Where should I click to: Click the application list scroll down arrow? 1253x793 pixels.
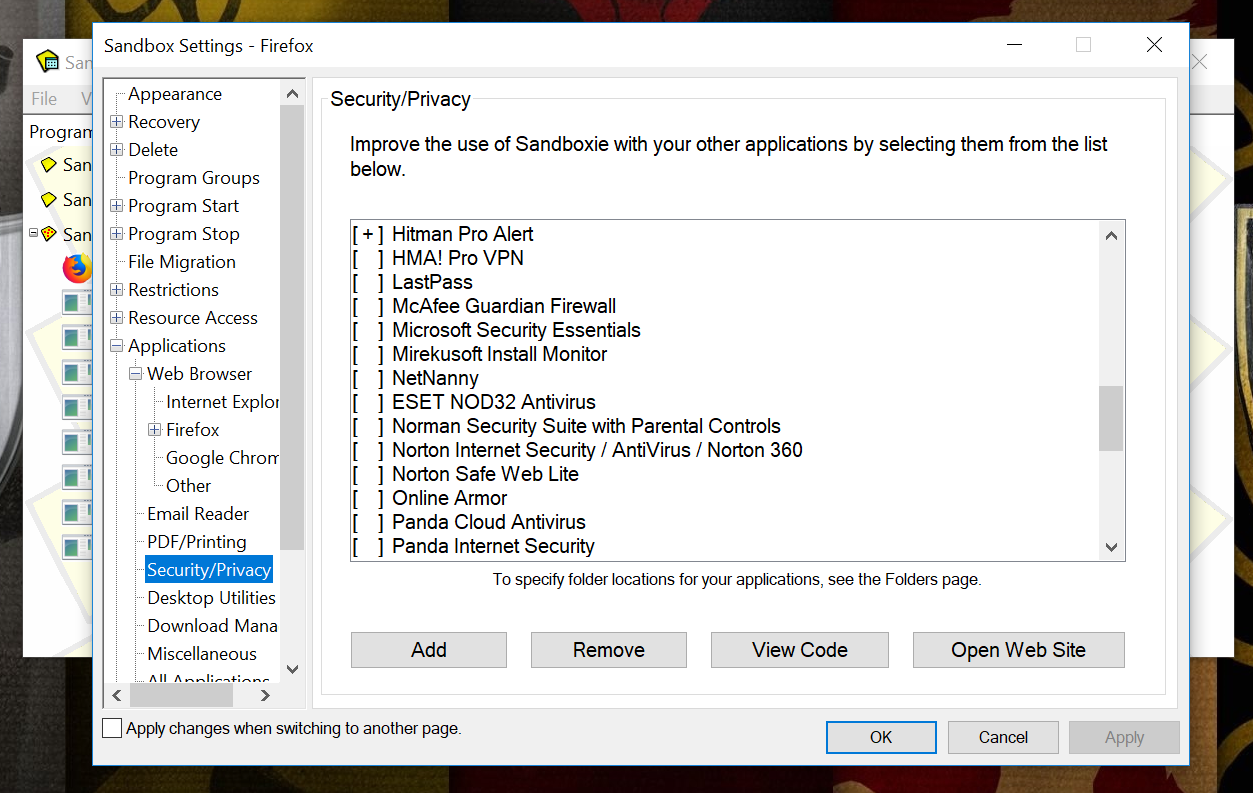(x=1111, y=547)
